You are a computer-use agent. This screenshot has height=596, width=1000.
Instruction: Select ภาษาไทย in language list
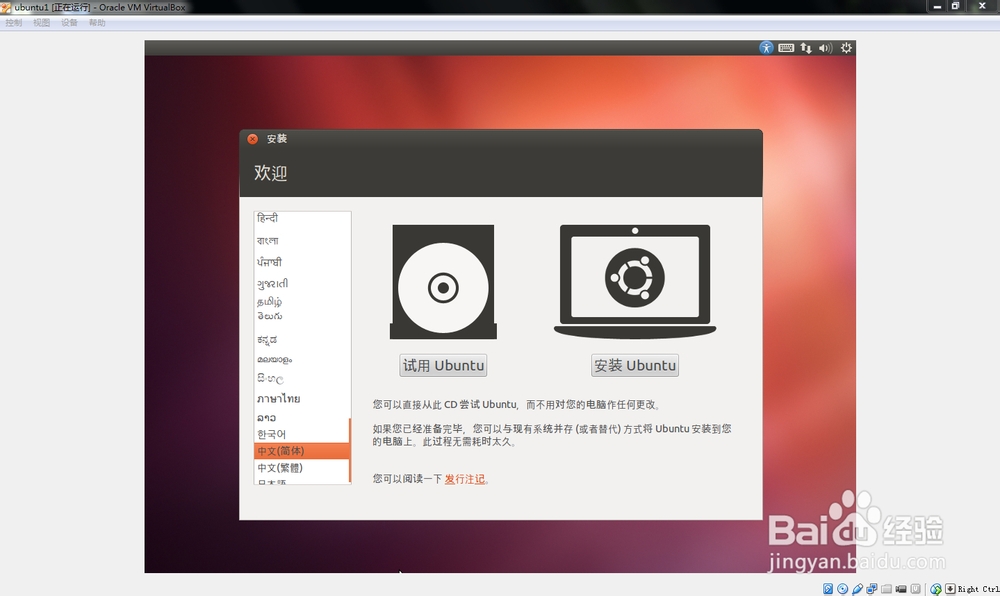pyautogui.click(x=302, y=398)
